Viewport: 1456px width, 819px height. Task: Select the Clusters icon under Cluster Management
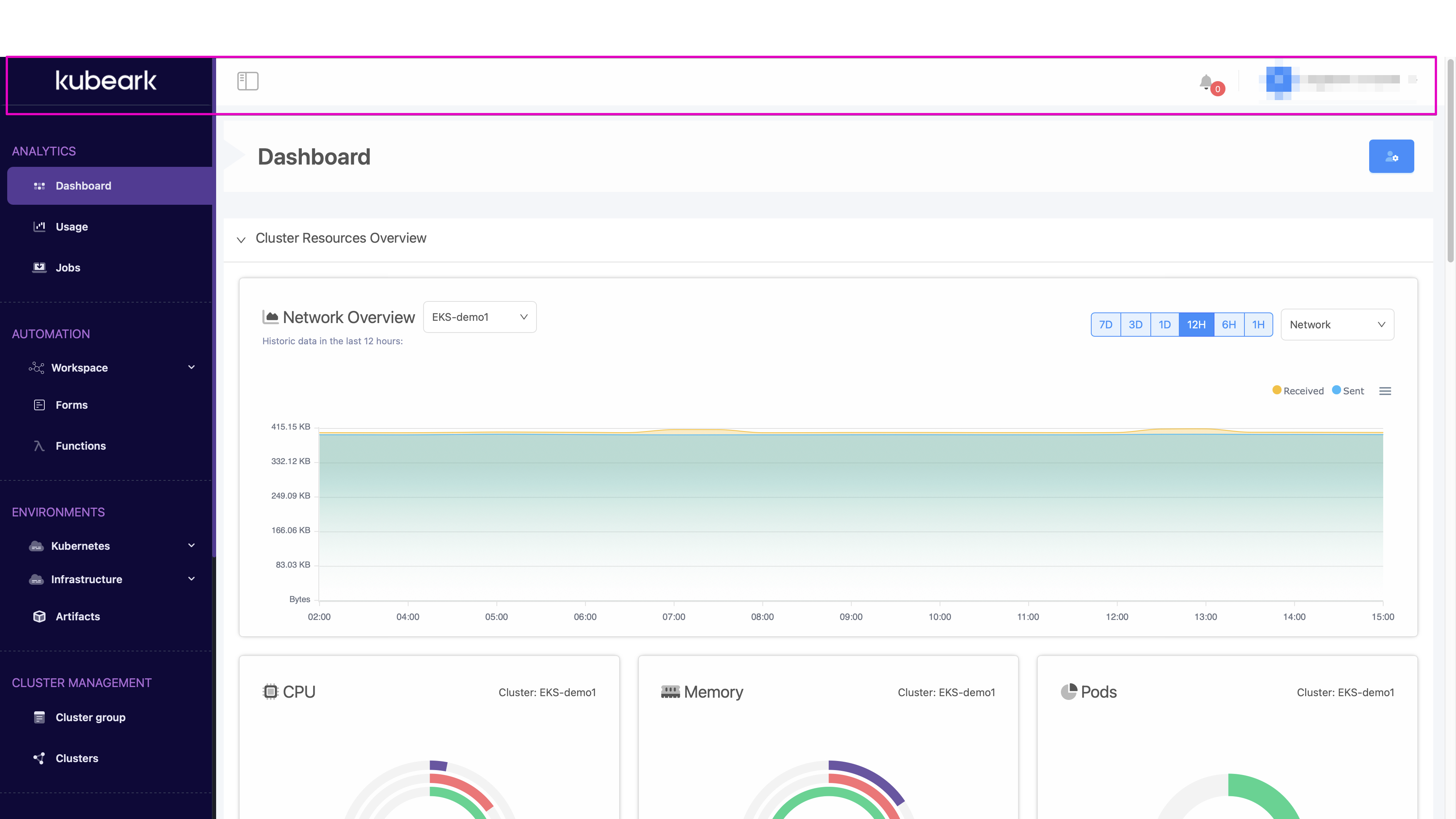click(x=39, y=758)
